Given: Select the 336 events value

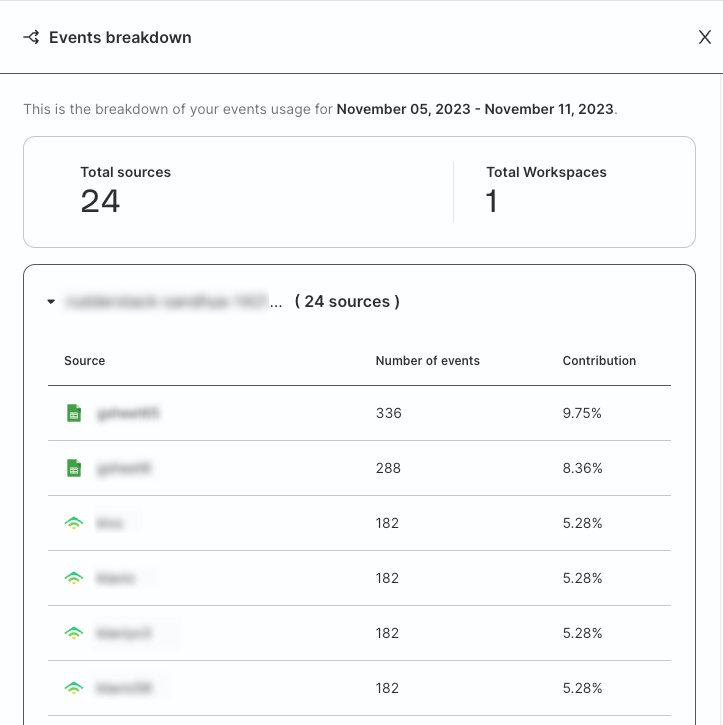Looking at the screenshot, I should 389,413.
